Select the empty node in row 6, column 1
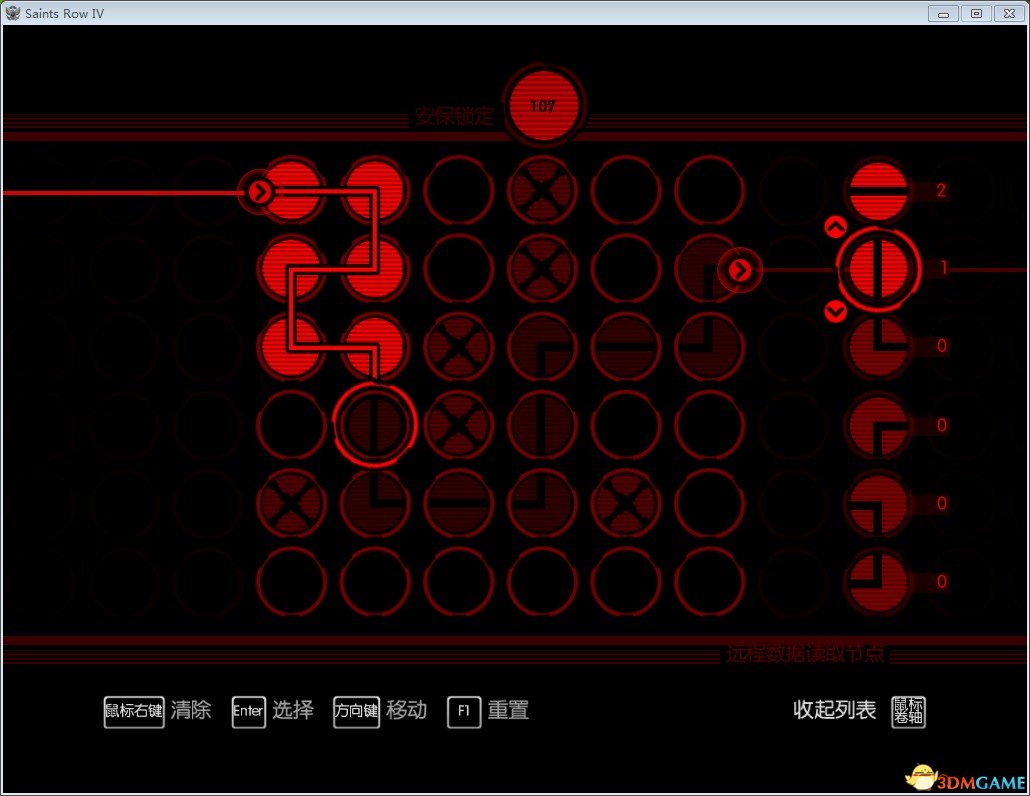The image size is (1030, 796). point(291,581)
